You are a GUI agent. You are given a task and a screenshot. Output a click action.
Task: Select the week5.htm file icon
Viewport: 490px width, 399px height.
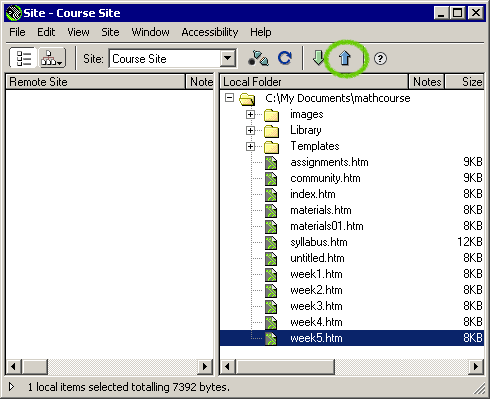tap(271, 339)
